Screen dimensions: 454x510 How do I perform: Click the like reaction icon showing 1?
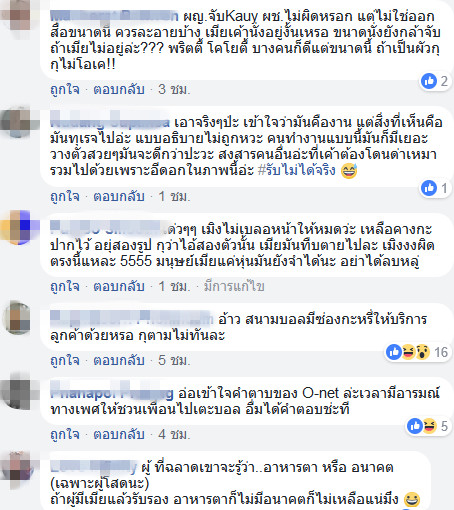click(429, 188)
